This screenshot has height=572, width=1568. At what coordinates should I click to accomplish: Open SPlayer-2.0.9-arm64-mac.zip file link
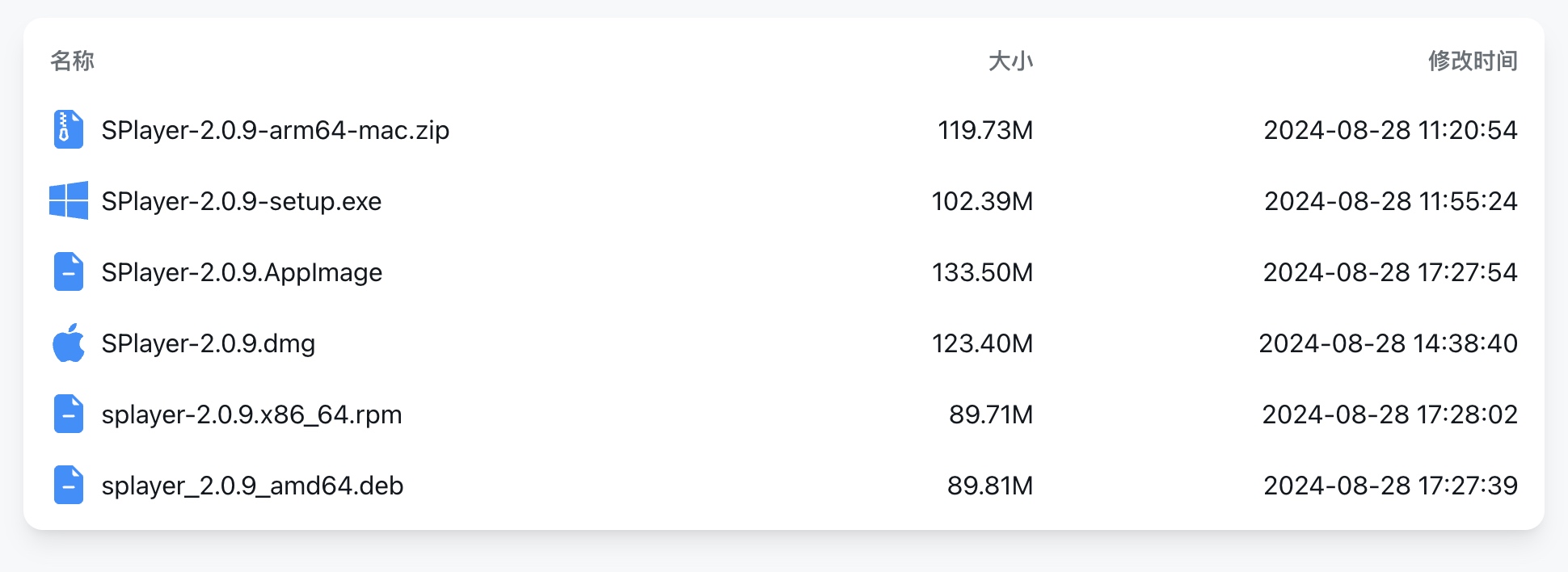point(275,130)
